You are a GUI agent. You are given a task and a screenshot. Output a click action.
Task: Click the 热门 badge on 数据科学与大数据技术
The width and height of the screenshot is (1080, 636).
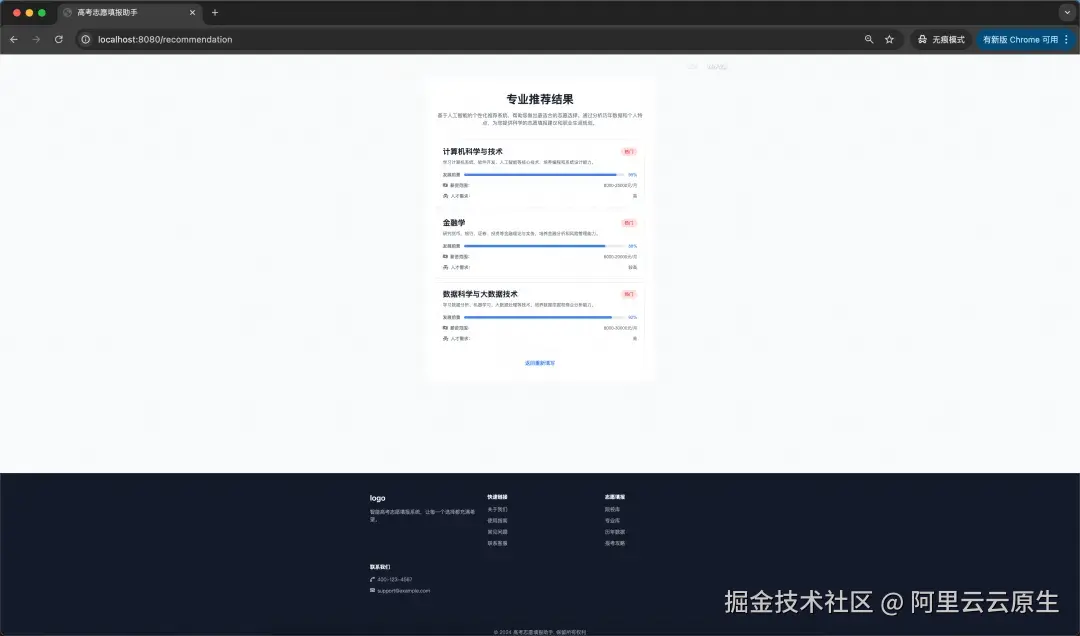pyautogui.click(x=627, y=293)
